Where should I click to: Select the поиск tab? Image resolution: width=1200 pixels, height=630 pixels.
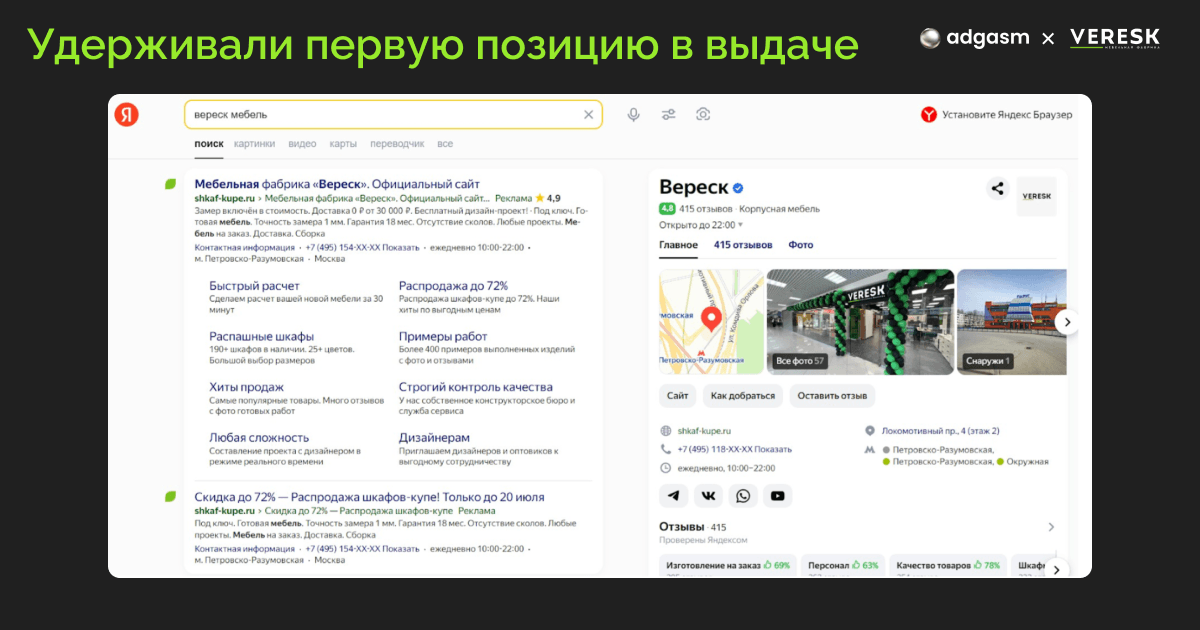tap(209, 144)
